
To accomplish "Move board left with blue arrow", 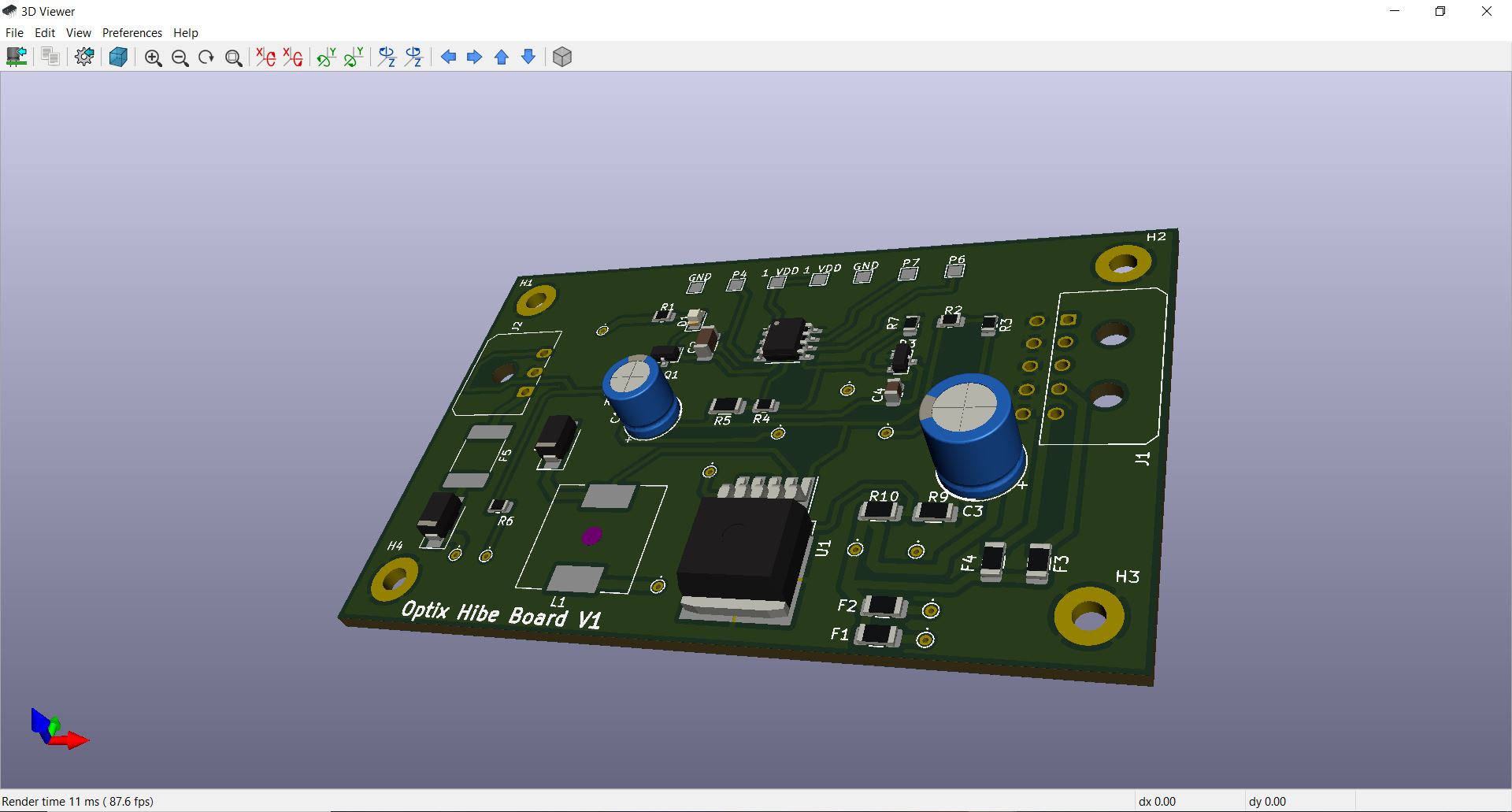I will (448, 57).
